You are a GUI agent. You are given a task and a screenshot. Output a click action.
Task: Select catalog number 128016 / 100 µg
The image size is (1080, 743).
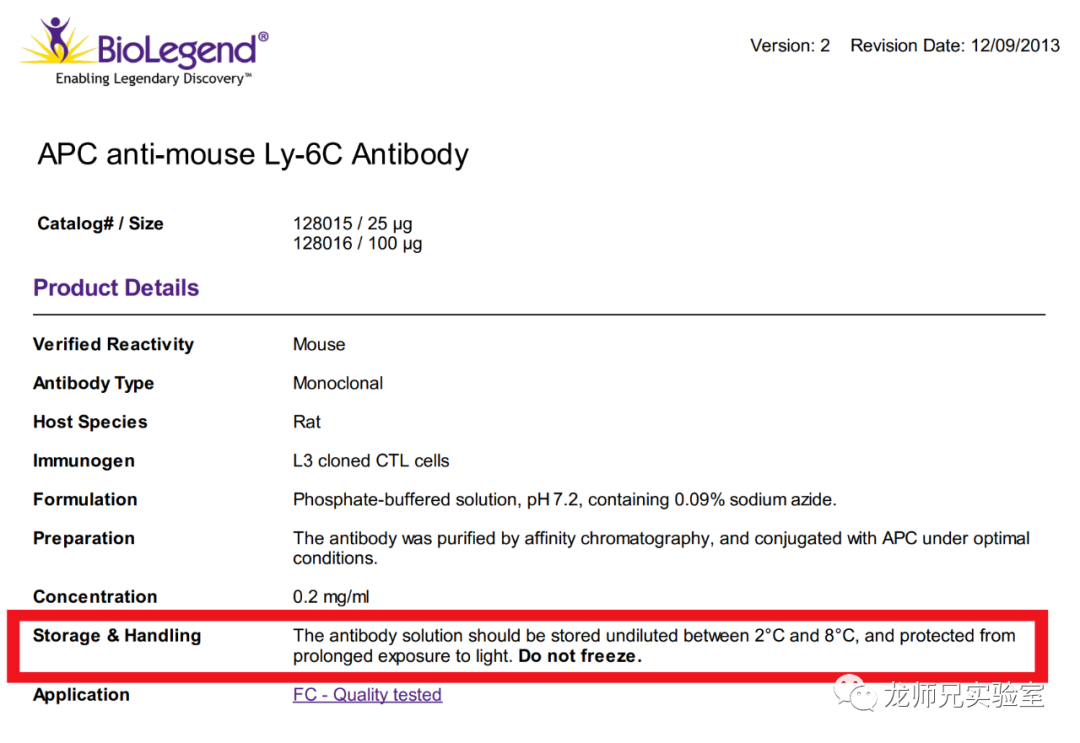[x=357, y=244]
